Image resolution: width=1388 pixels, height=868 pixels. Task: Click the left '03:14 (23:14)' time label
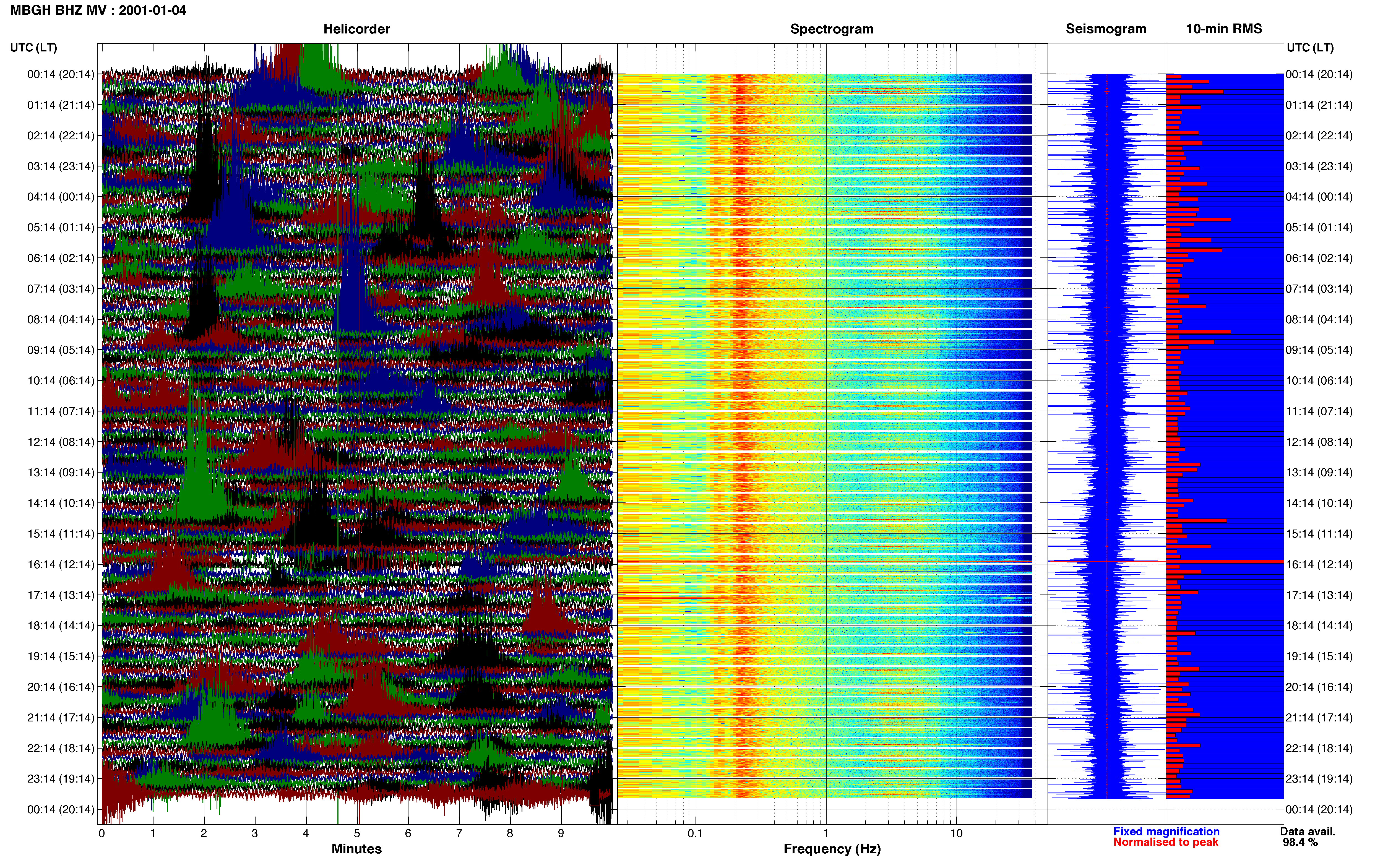click(61, 166)
